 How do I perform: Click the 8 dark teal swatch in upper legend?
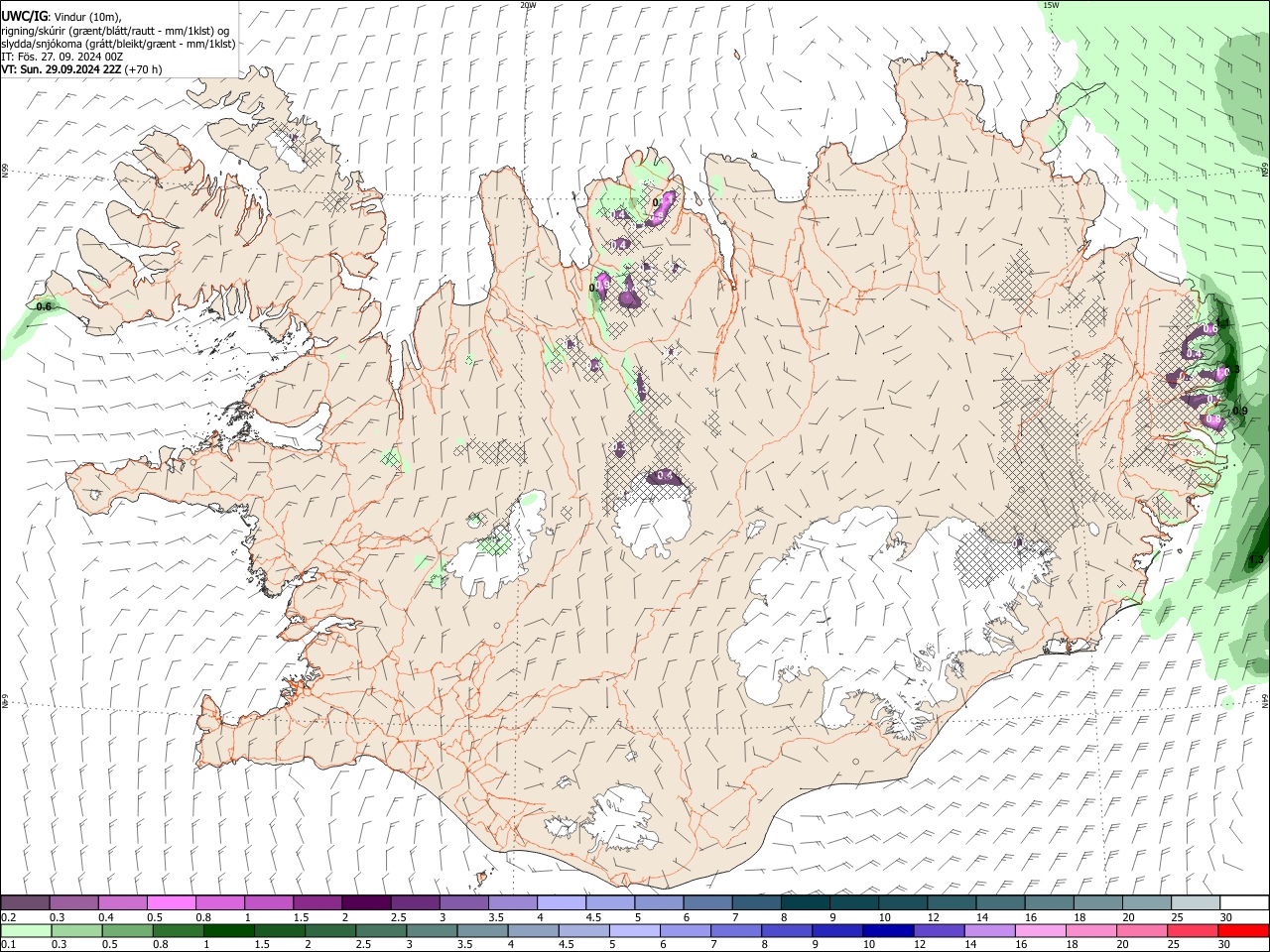pyautogui.click(x=805, y=902)
